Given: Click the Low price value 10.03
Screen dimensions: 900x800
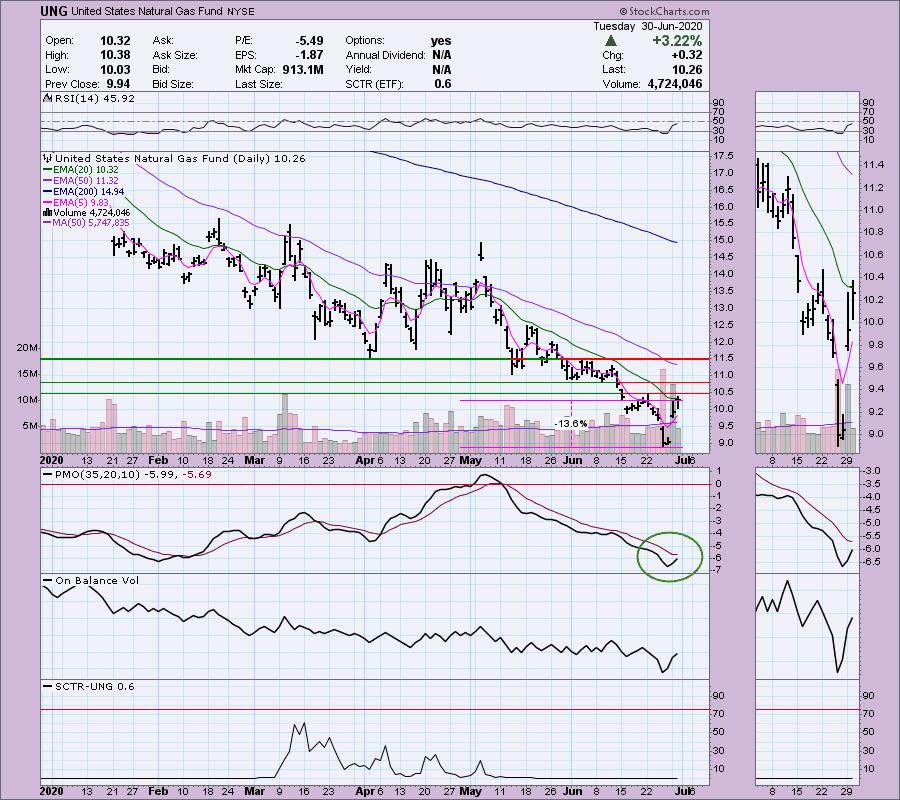Looking at the screenshot, I should click(115, 69).
